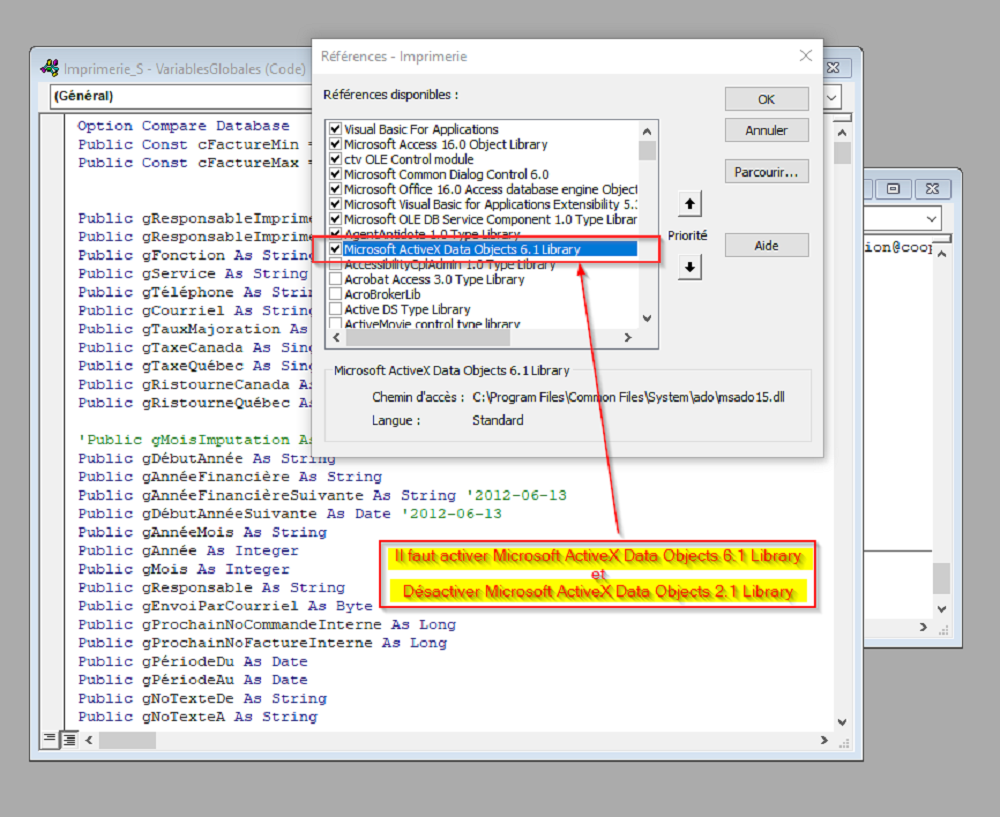Click the code window icon in title bar
The width and height of the screenshot is (1000, 817).
pos(48,69)
